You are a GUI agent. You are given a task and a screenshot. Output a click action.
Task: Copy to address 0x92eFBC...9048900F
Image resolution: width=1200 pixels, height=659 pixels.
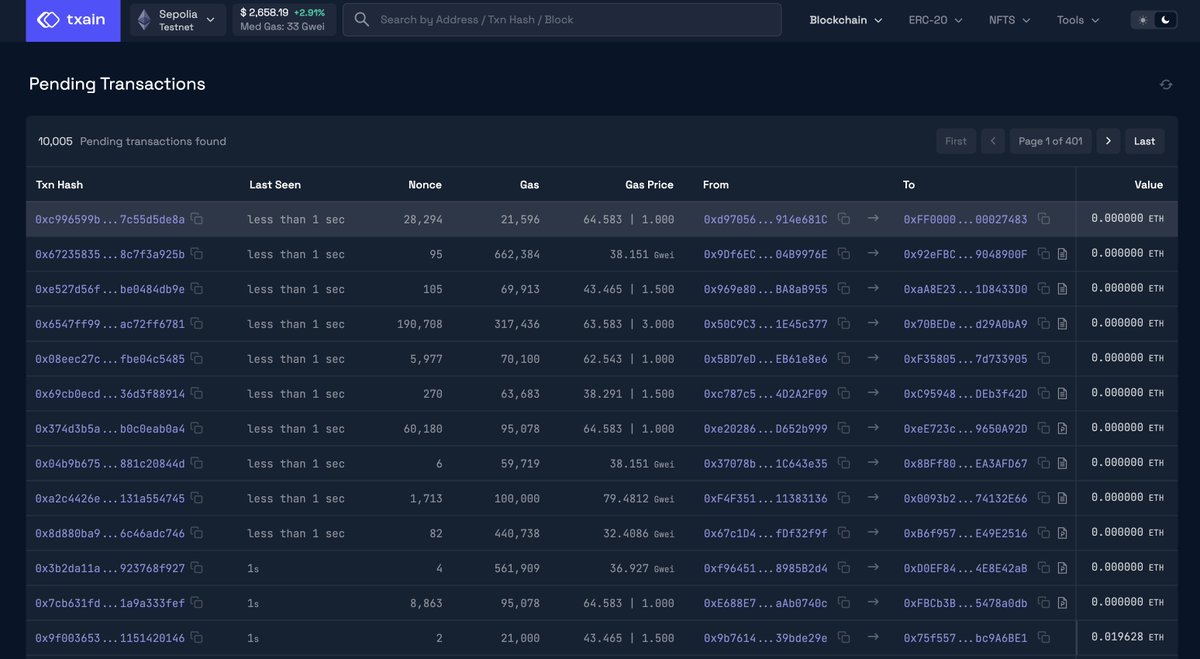1044,254
